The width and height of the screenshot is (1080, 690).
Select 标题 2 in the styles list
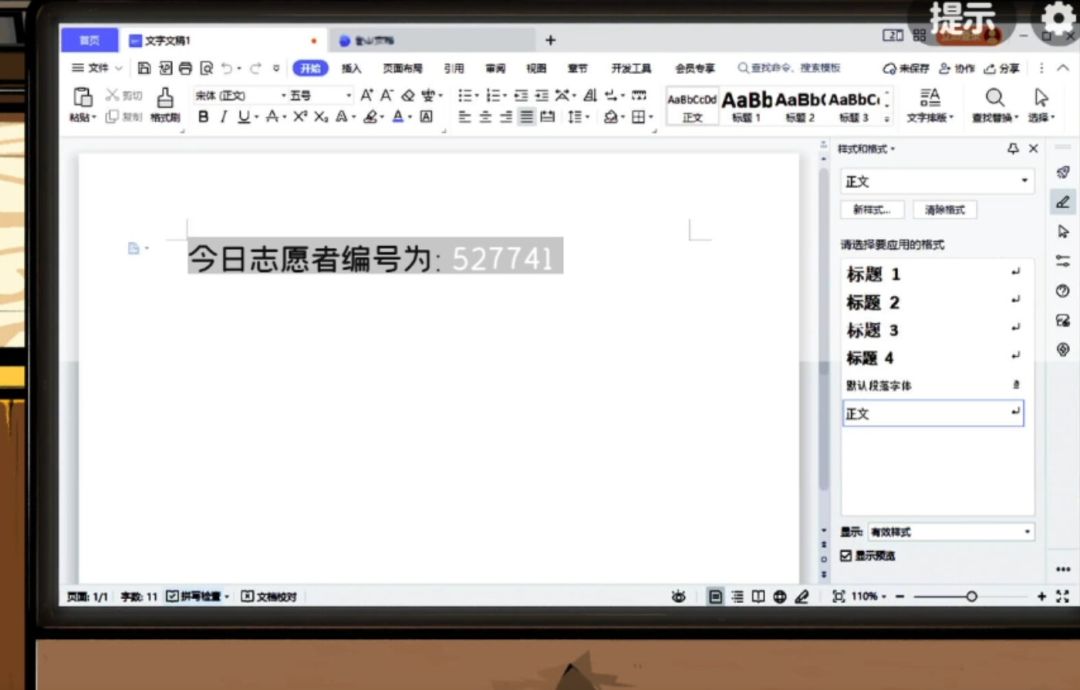tap(873, 302)
